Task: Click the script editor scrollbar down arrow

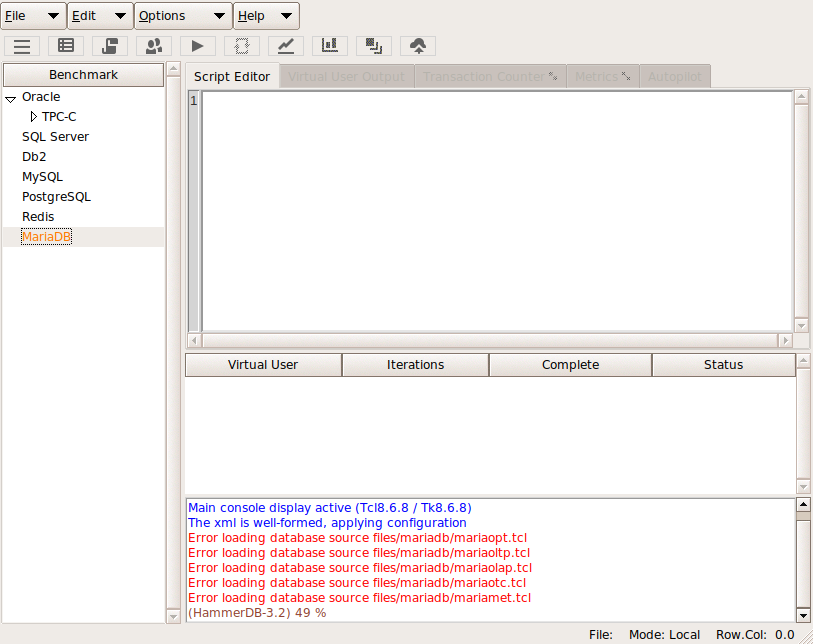Action: (x=801, y=326)
